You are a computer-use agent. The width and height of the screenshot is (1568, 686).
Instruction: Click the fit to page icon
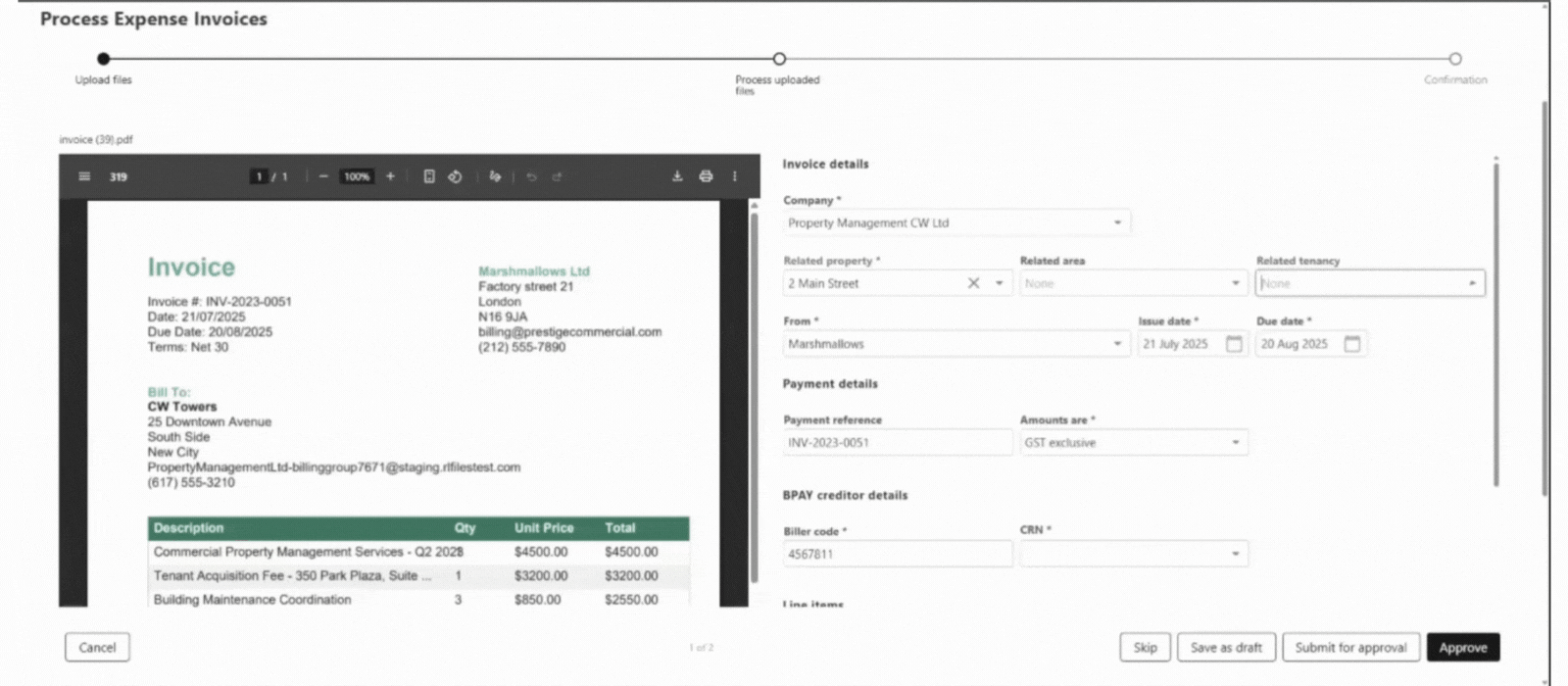coord(429,176)
